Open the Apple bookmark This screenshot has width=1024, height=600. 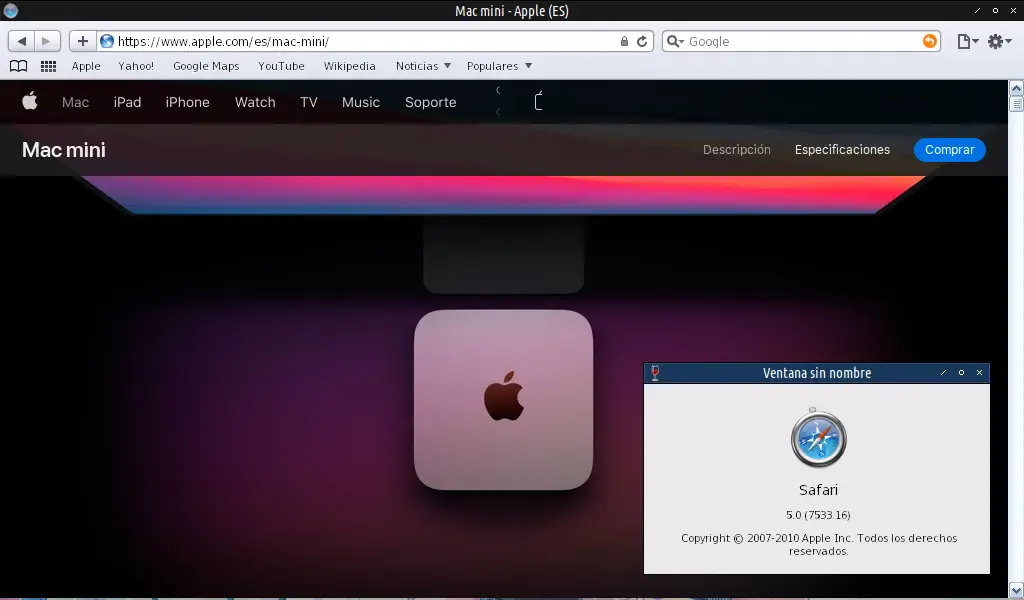86,66
